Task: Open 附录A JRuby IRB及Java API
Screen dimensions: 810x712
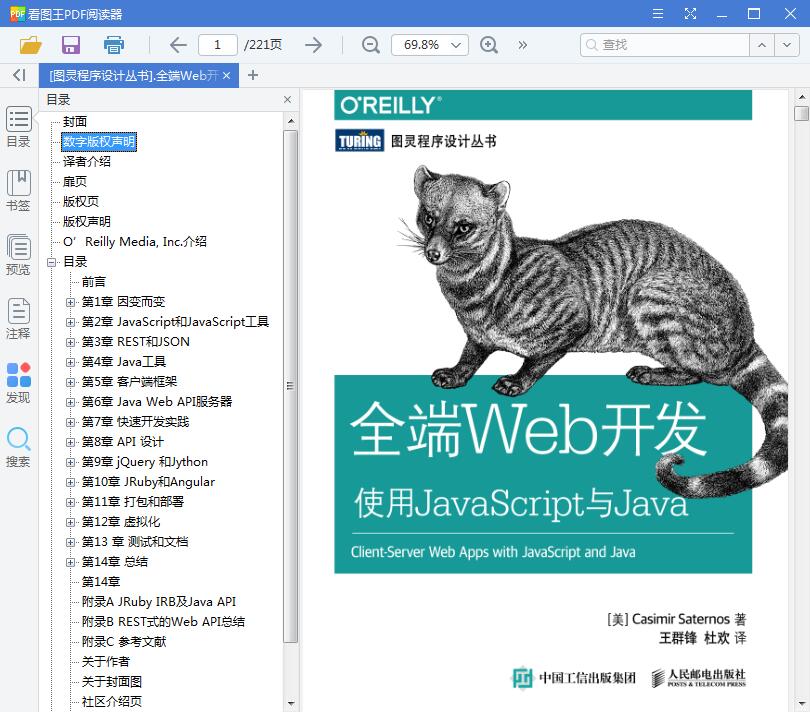Action: click(159, 602)
